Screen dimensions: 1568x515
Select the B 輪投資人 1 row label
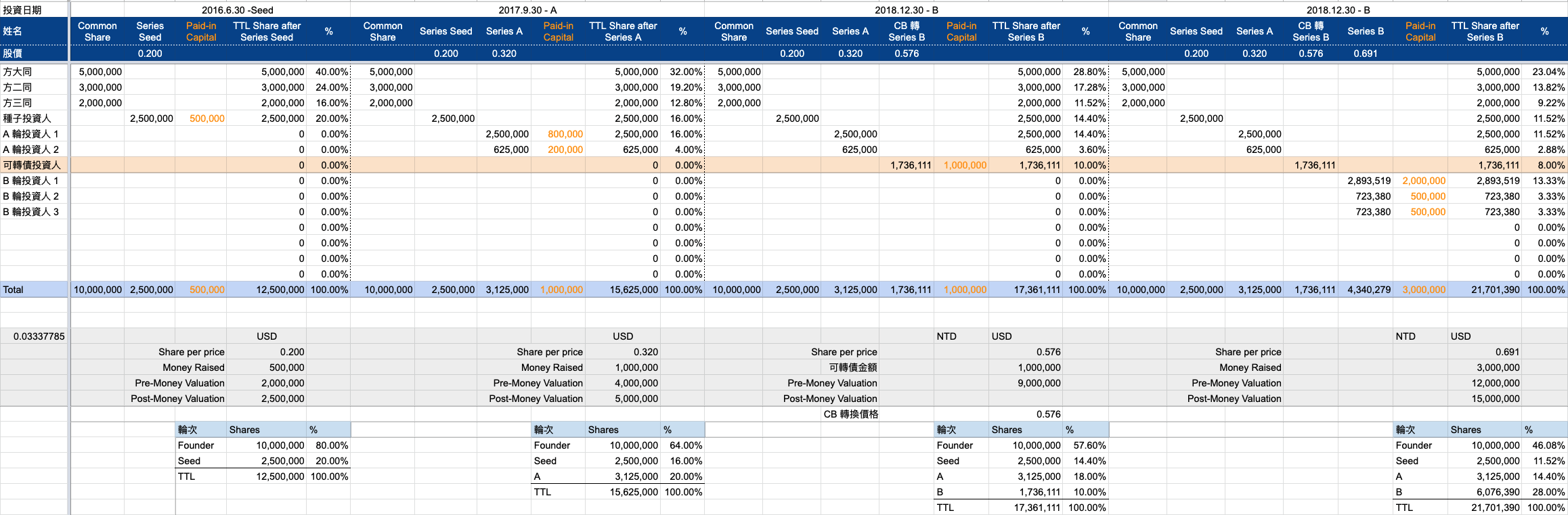[34, 181]
